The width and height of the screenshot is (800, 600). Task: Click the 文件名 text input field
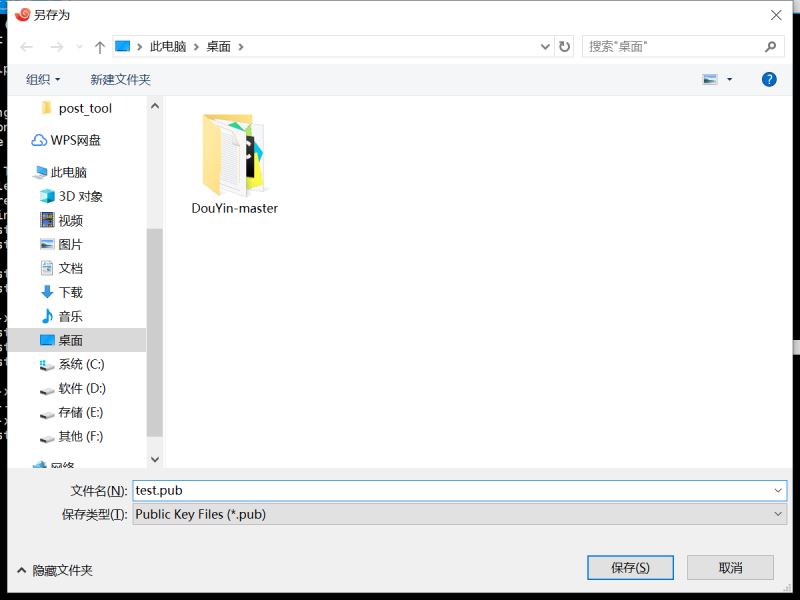click(450, 490)
